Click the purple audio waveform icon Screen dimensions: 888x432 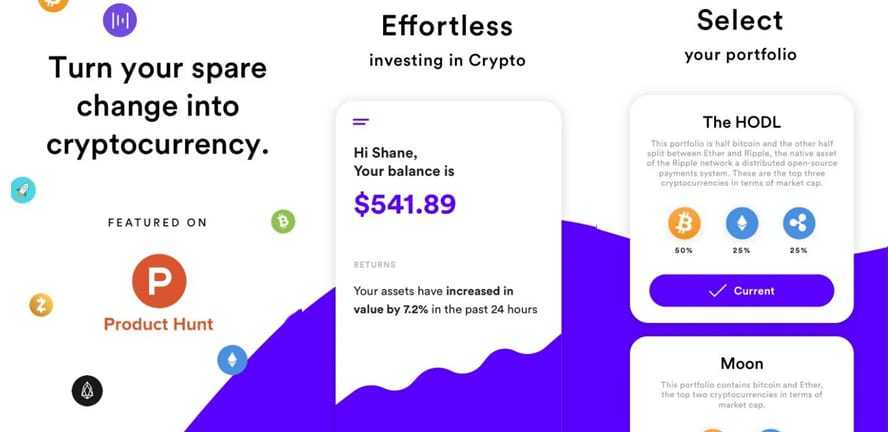(120, 20)
